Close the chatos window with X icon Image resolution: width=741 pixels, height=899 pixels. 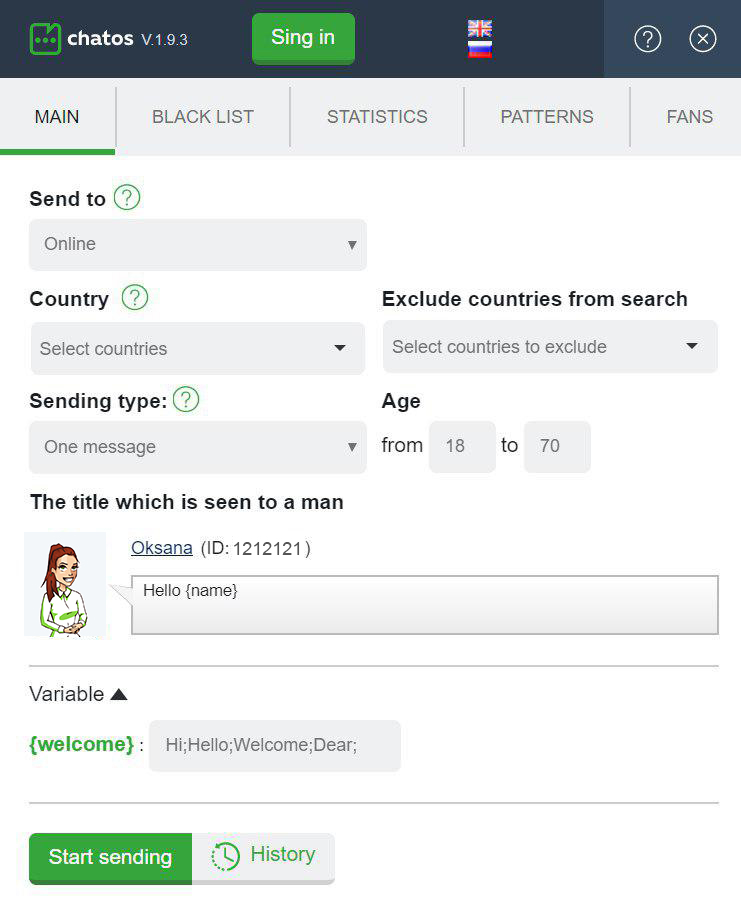point(703,39)
